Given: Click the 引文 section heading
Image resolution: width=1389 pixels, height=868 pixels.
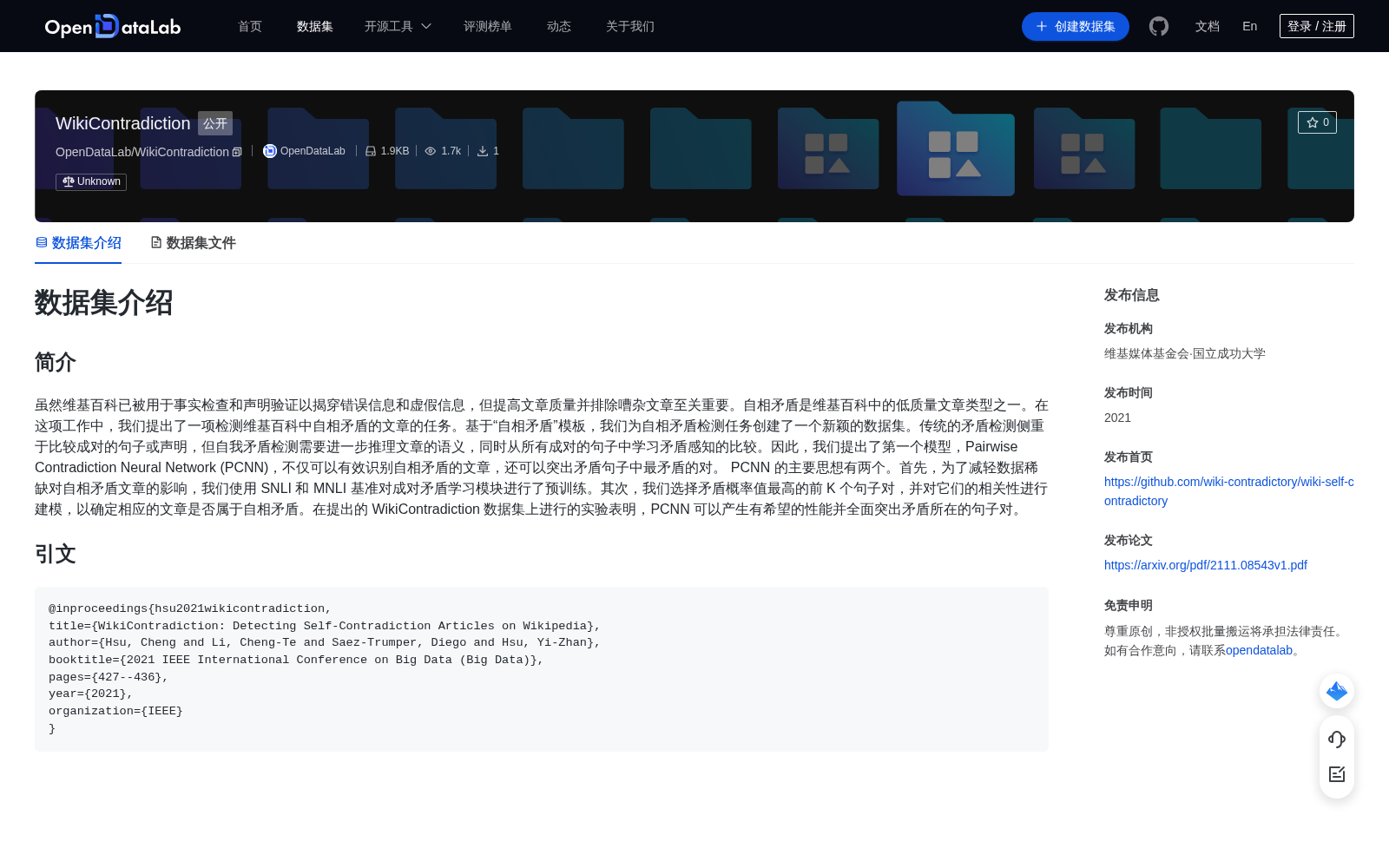Looking at the screenshot, I should (56, 554).
